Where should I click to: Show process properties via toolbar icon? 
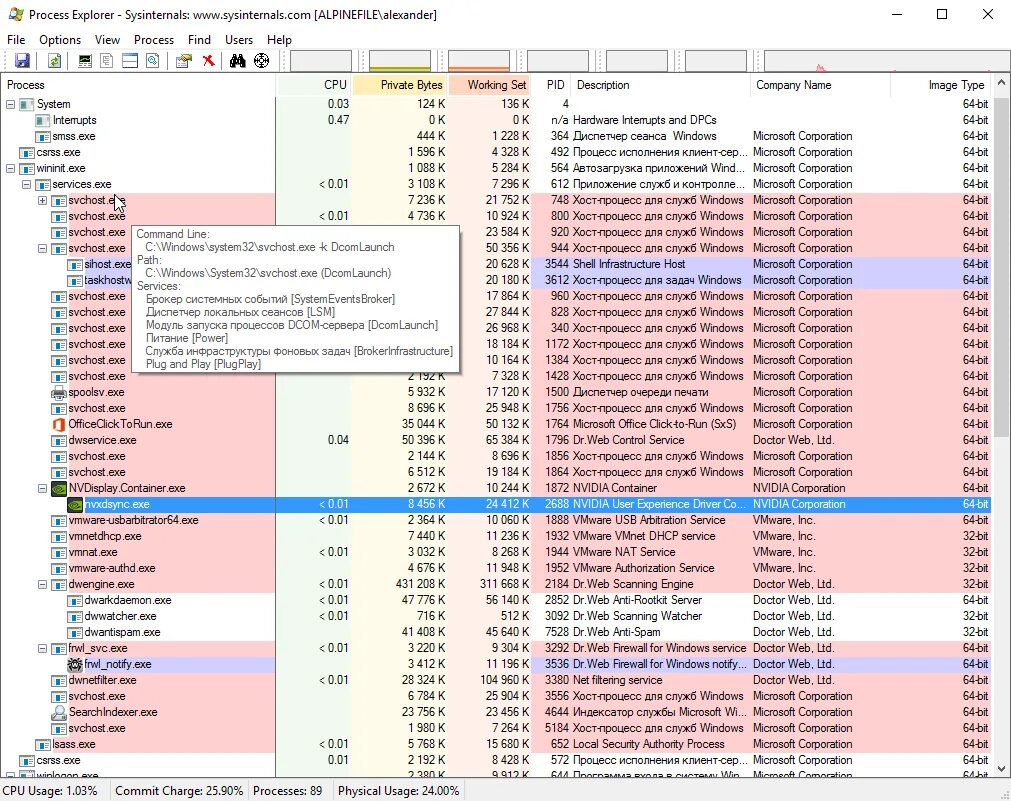183,60
